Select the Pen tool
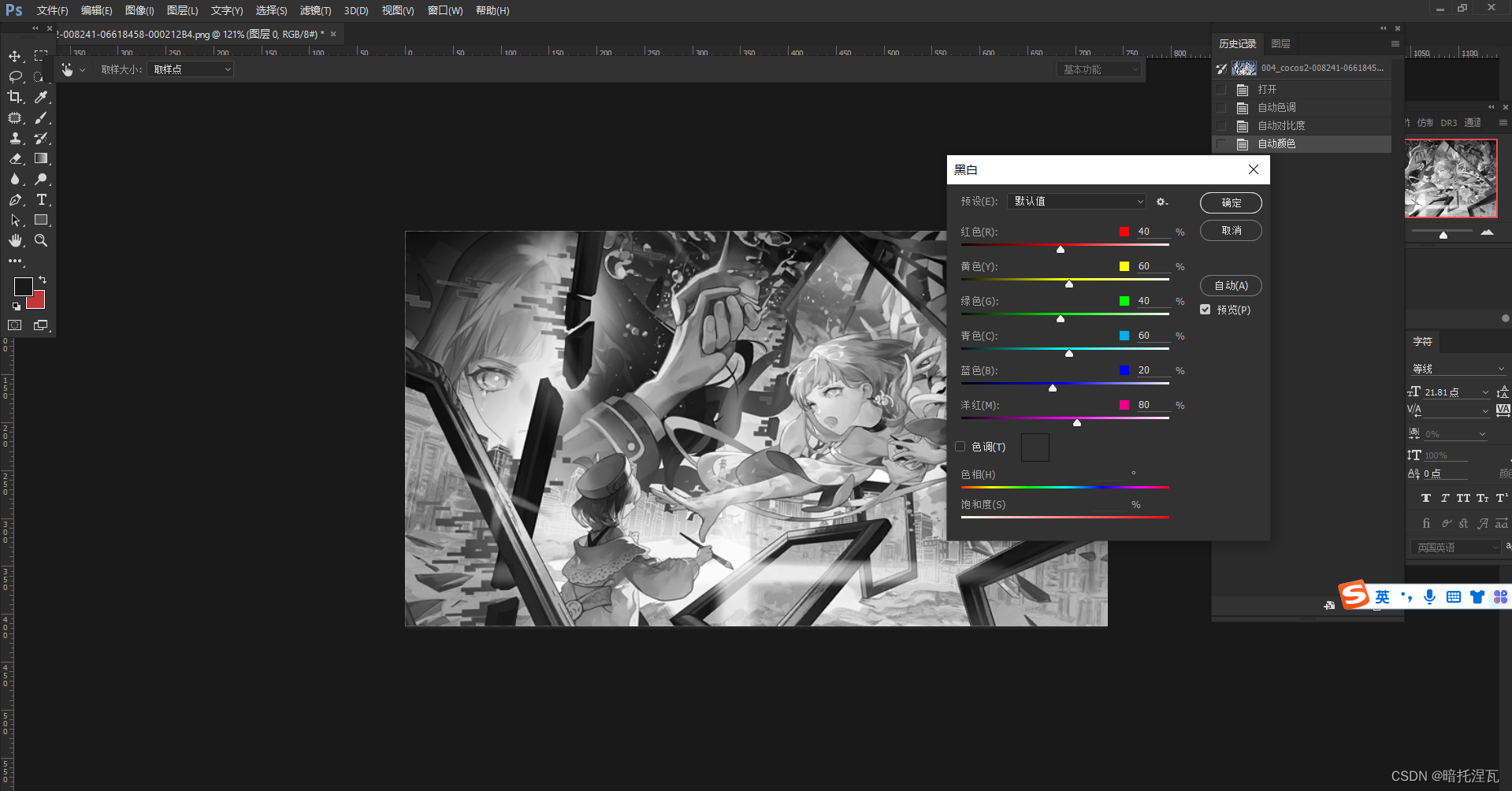Screen dimensions: 1512x791 point(15,199)
